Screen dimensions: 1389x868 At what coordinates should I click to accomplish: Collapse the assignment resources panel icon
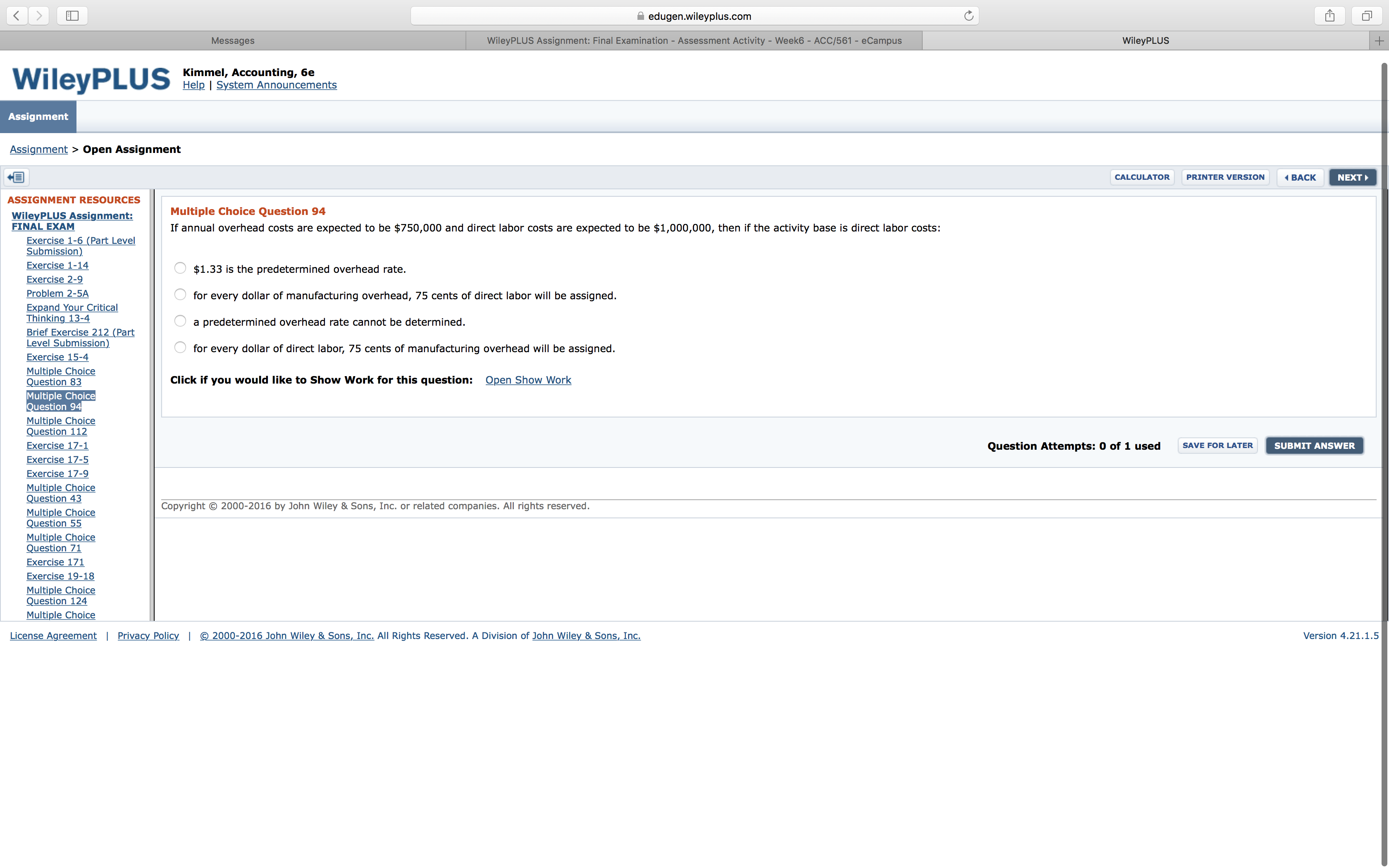coord(17,177)
